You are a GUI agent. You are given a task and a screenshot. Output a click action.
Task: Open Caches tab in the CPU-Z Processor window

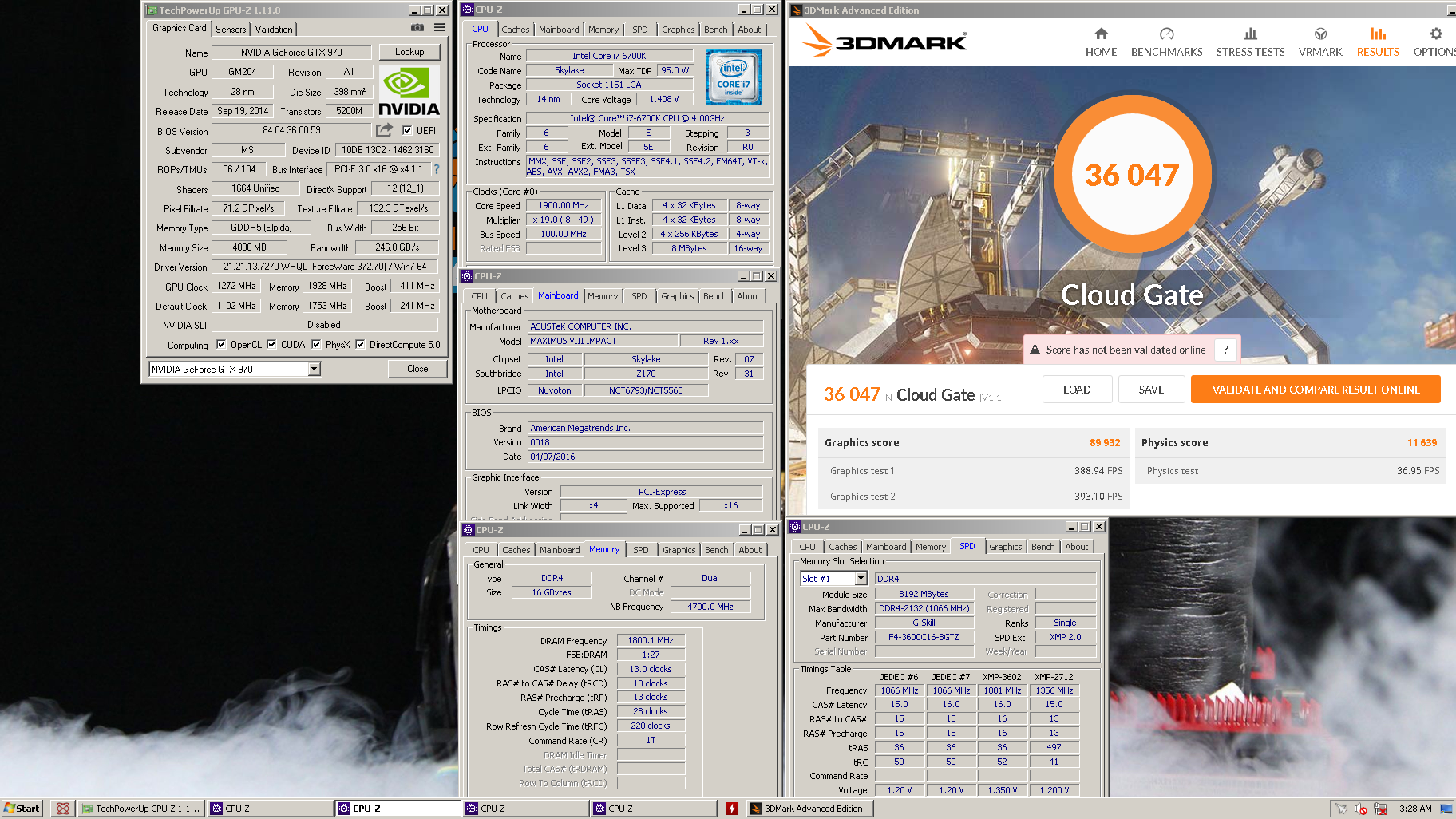tap(515, 30)
